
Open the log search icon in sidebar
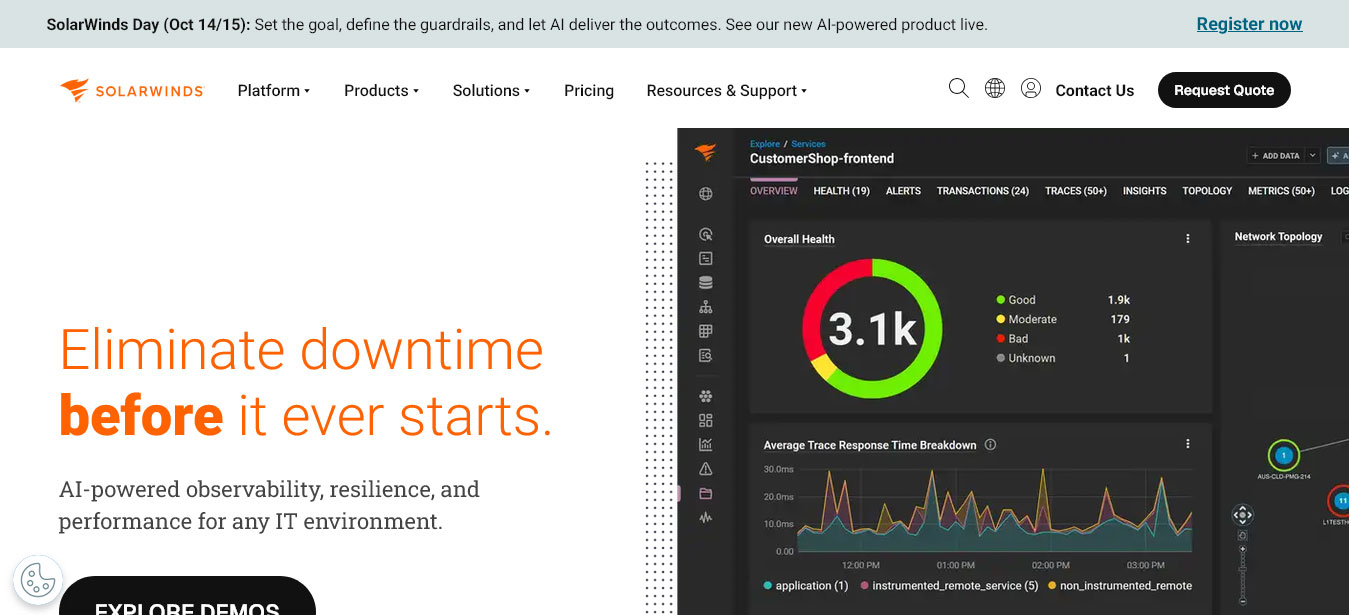[706, 355]
